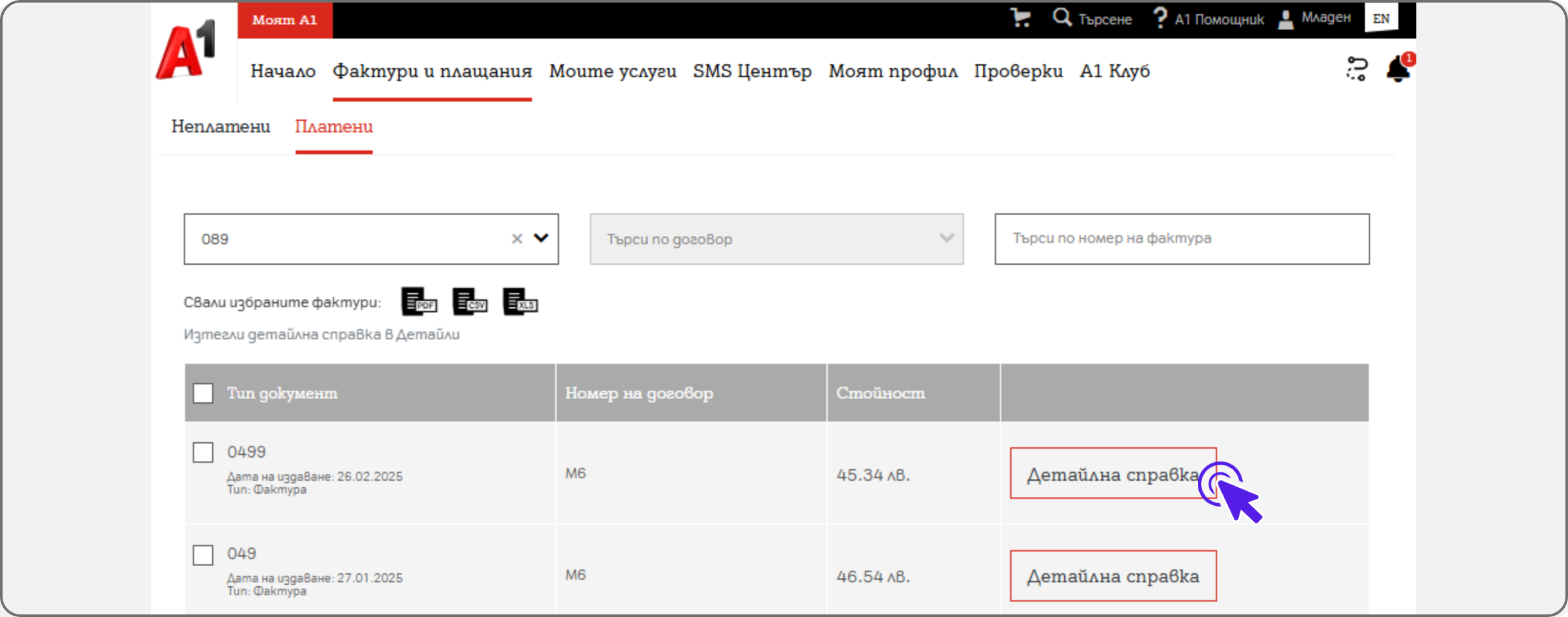This screenshot has width=1568, height=617.
Task: Open the shopping cart icon
Action: (x=1020, y=18)
